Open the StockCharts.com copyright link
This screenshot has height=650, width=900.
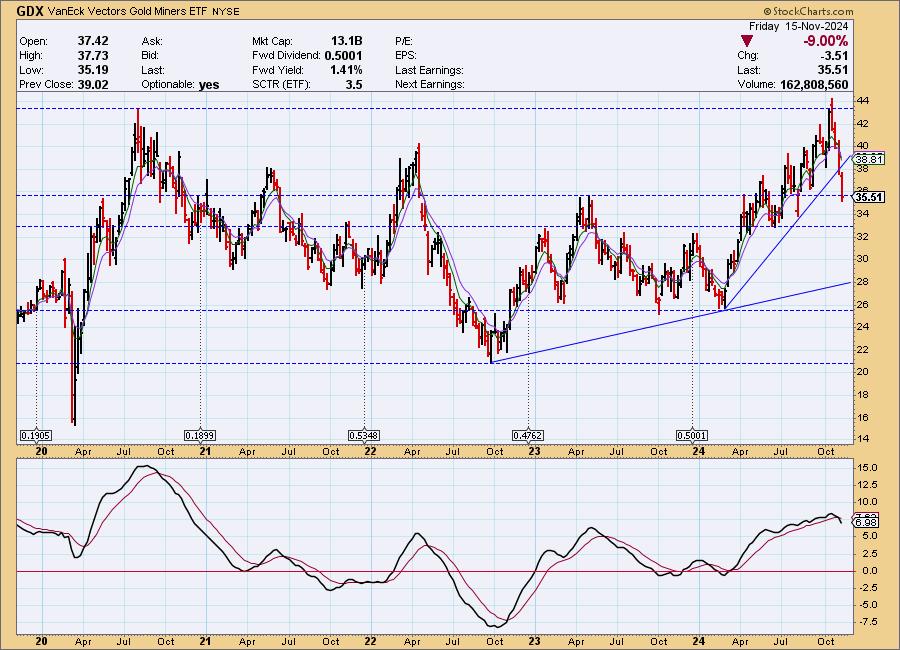(808, 11)
